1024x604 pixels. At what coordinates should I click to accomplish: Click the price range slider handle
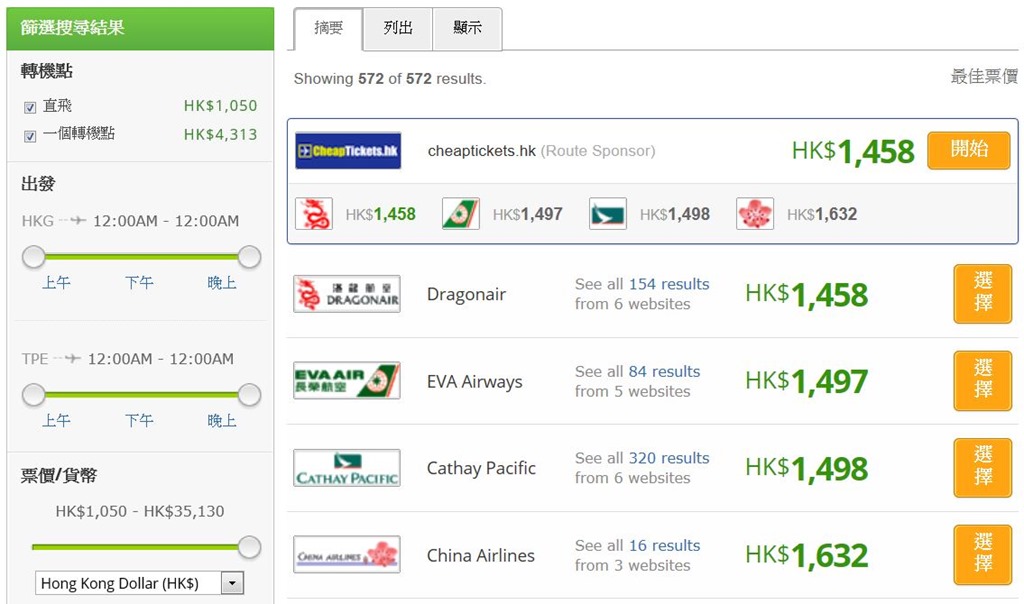pyautogui.click(x=249, y=547)
